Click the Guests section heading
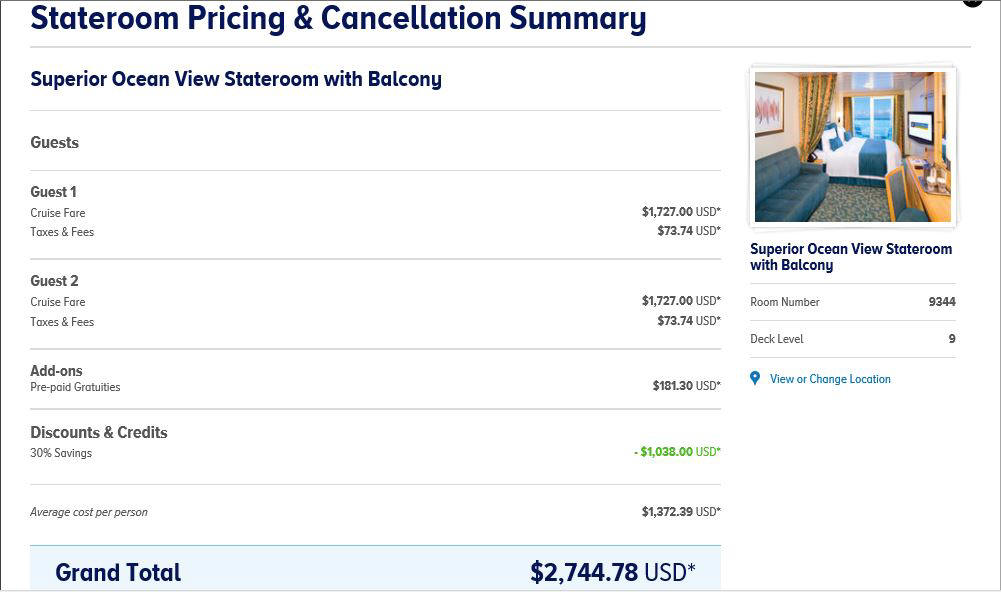Image resolution: width=1001 pixels, height=592 pixels. tap(54, 142)
